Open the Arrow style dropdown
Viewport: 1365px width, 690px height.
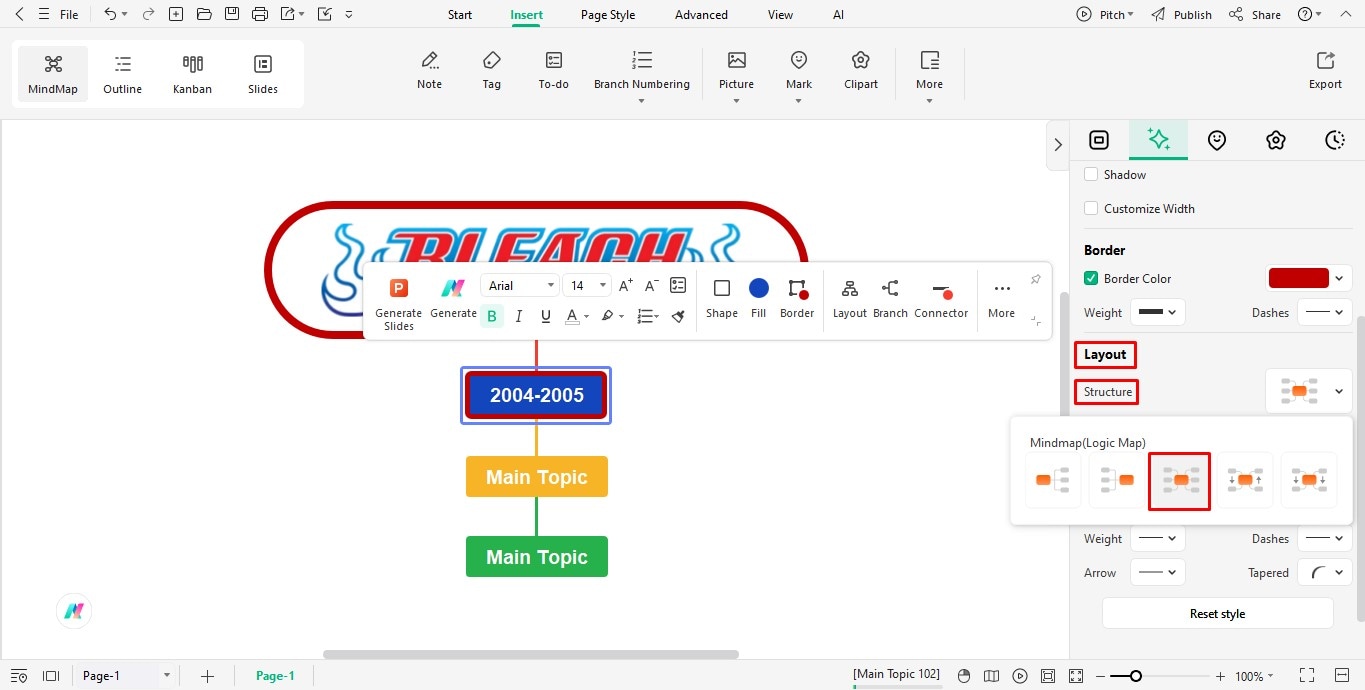pyautogui.click(x=1158, y=572)
